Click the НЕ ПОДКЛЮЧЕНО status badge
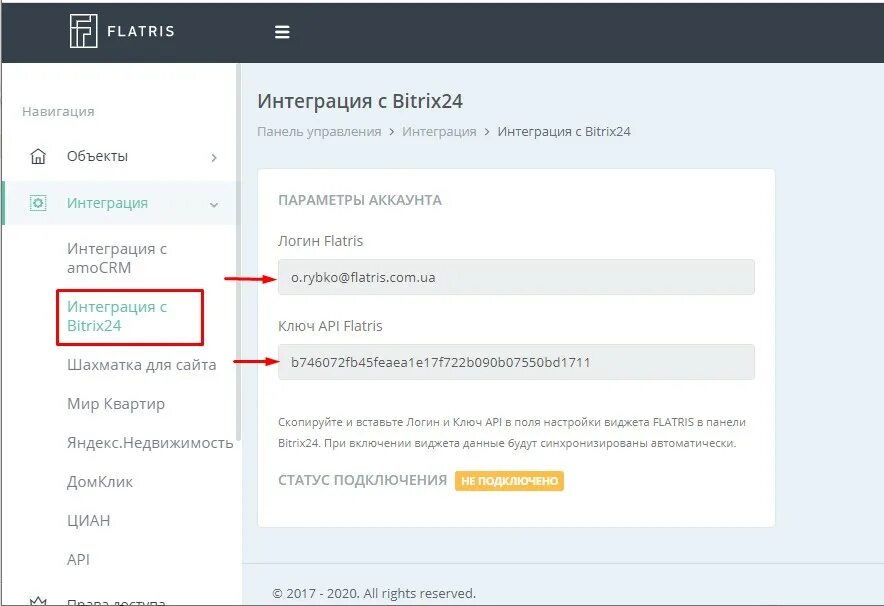The width and height of the screenshot is (884, 606). click(x=509, y=481)
